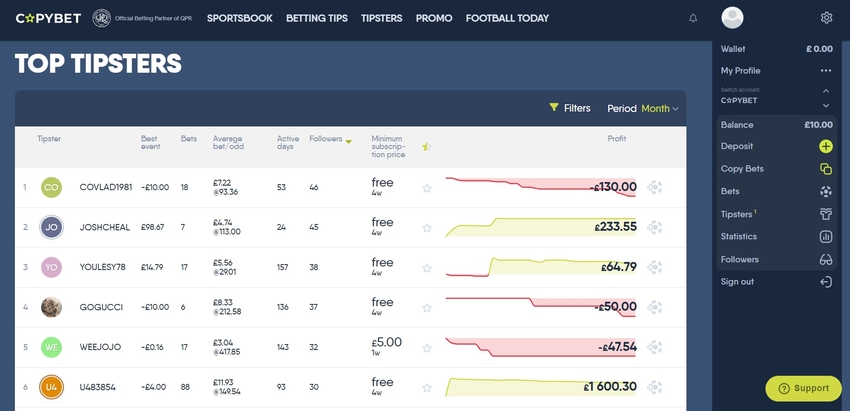Click YOULESY78's YO avatar
The height and width of the screenshot is (411, 850).
(51, 267)
